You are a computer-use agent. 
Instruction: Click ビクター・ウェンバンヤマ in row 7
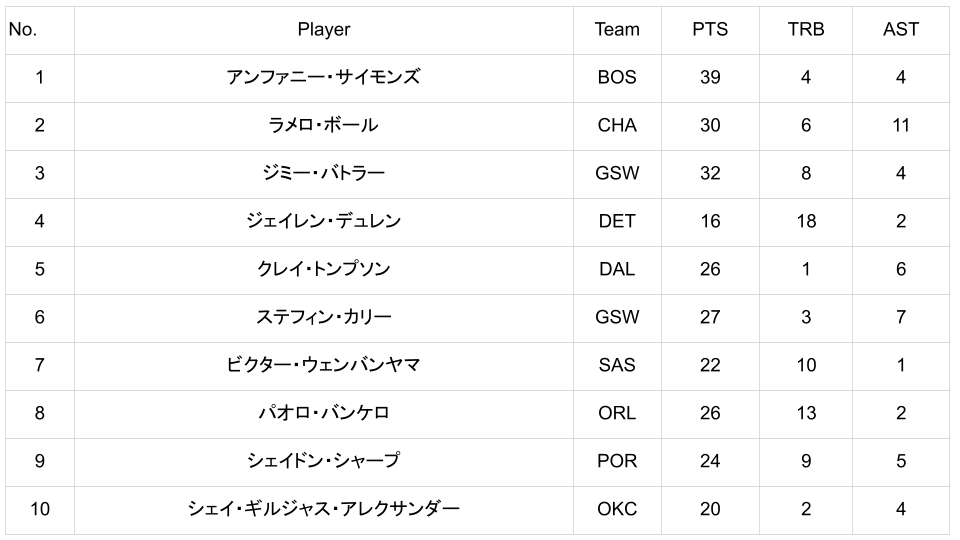pyautogui.click(x=323, y=365)
